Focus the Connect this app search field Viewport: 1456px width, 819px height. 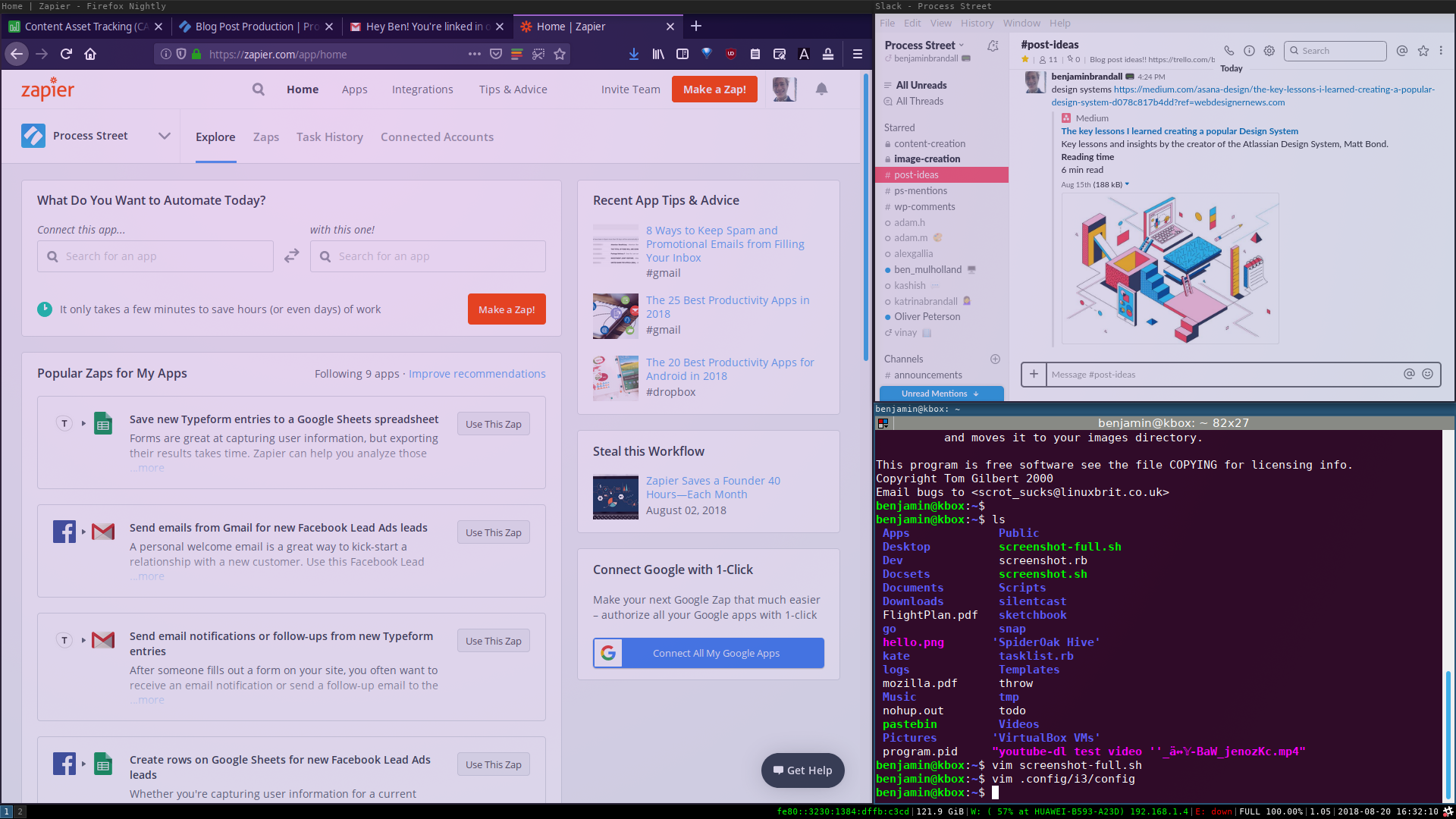pos(155,256)
